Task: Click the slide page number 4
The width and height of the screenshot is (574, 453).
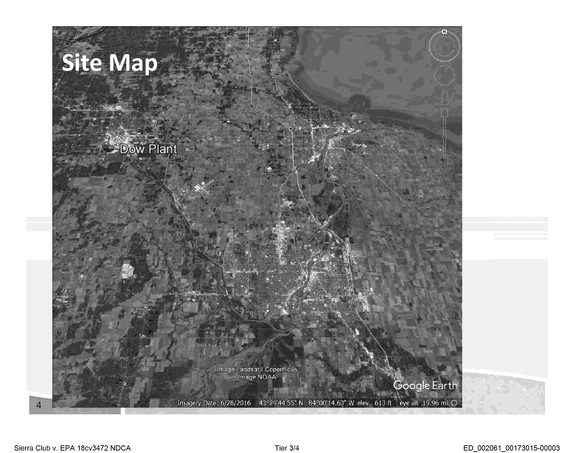Action: pos(39,405)
